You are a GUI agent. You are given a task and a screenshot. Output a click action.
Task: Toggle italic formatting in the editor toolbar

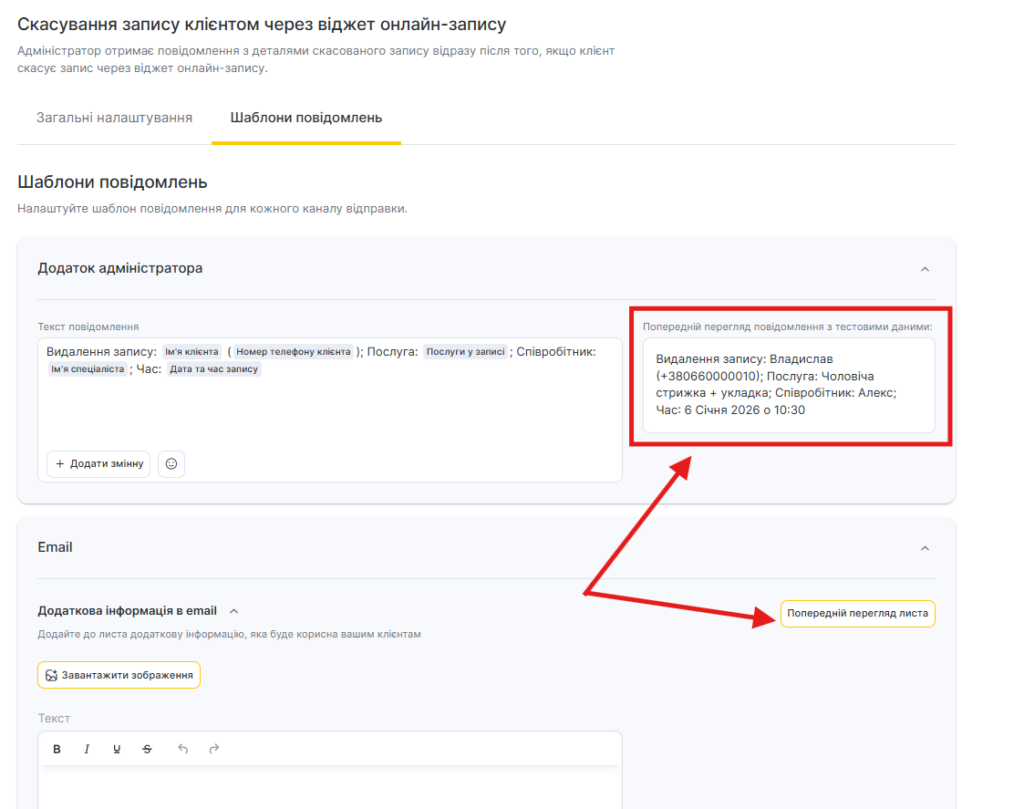tap(87, 749)
